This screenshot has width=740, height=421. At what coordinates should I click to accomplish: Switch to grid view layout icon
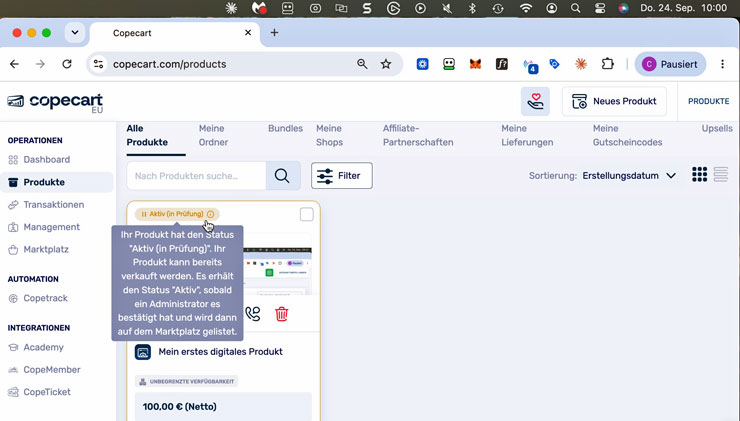pos(699,175)
